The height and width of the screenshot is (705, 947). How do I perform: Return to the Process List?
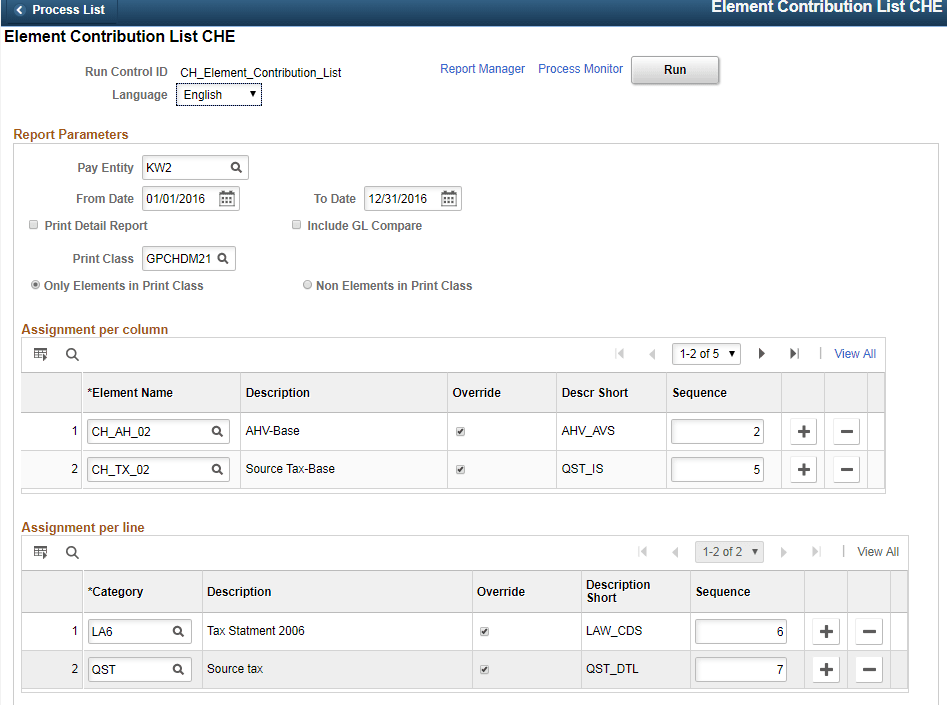(60, 9)
